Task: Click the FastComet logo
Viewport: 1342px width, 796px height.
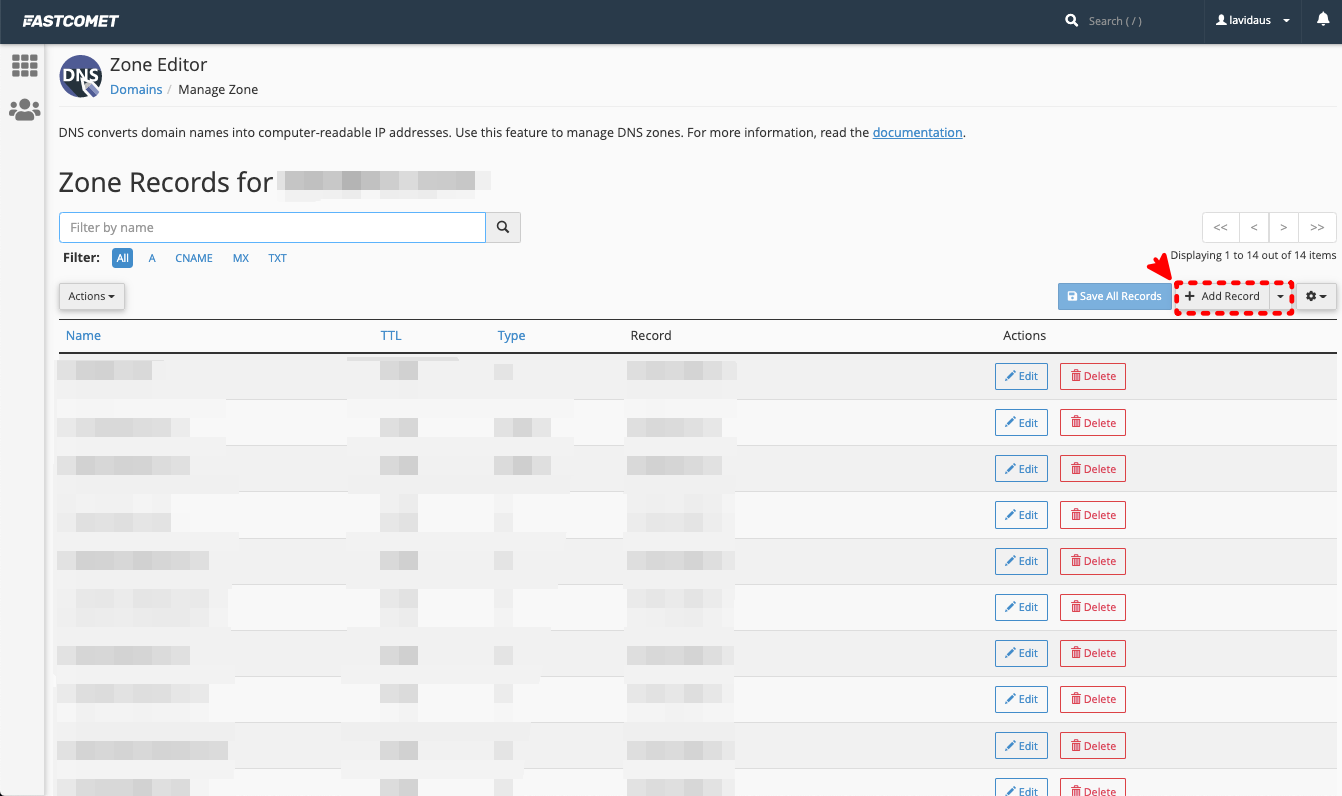Action: [71, 21]
